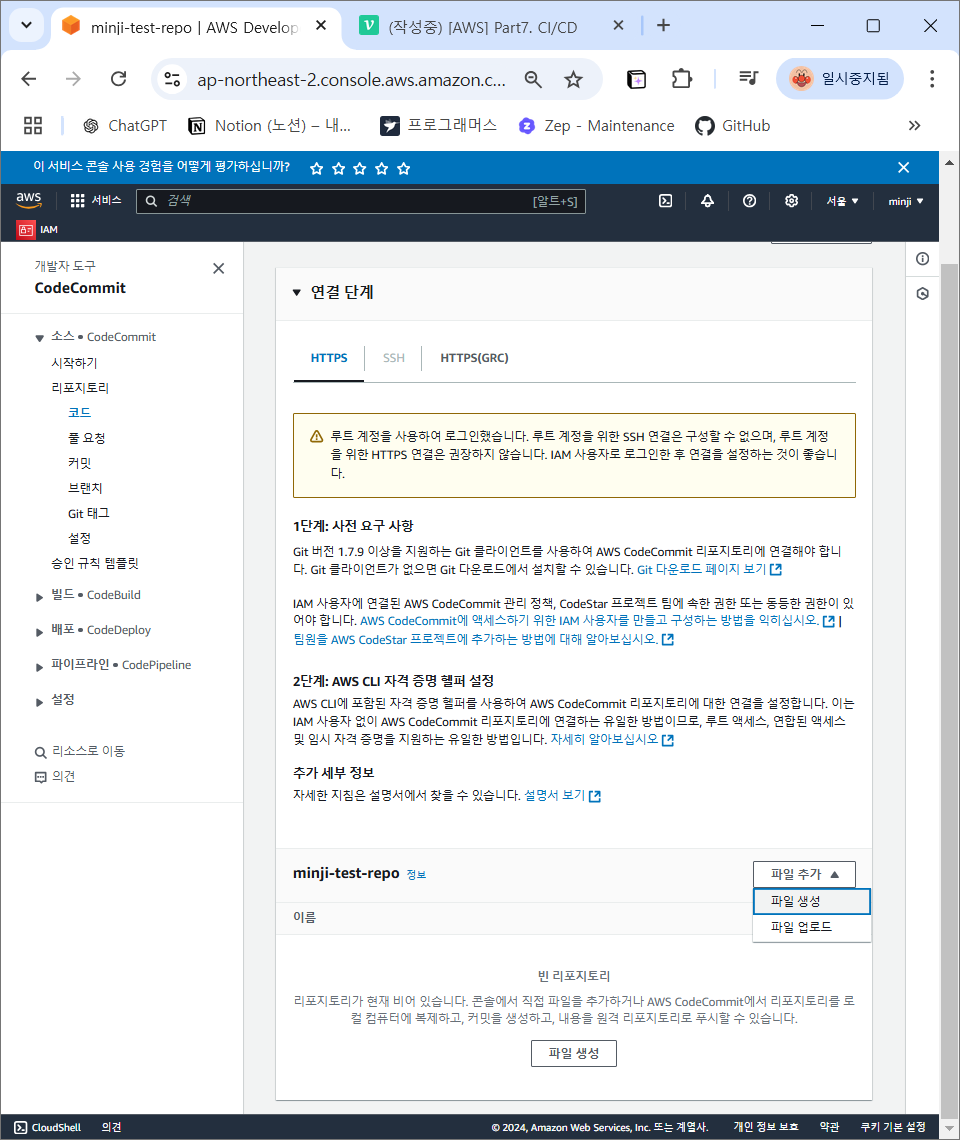Open the hexagon tutorials panel icon
The height and width of the screenshot is (1140, 960).
[x=922, y=294]
